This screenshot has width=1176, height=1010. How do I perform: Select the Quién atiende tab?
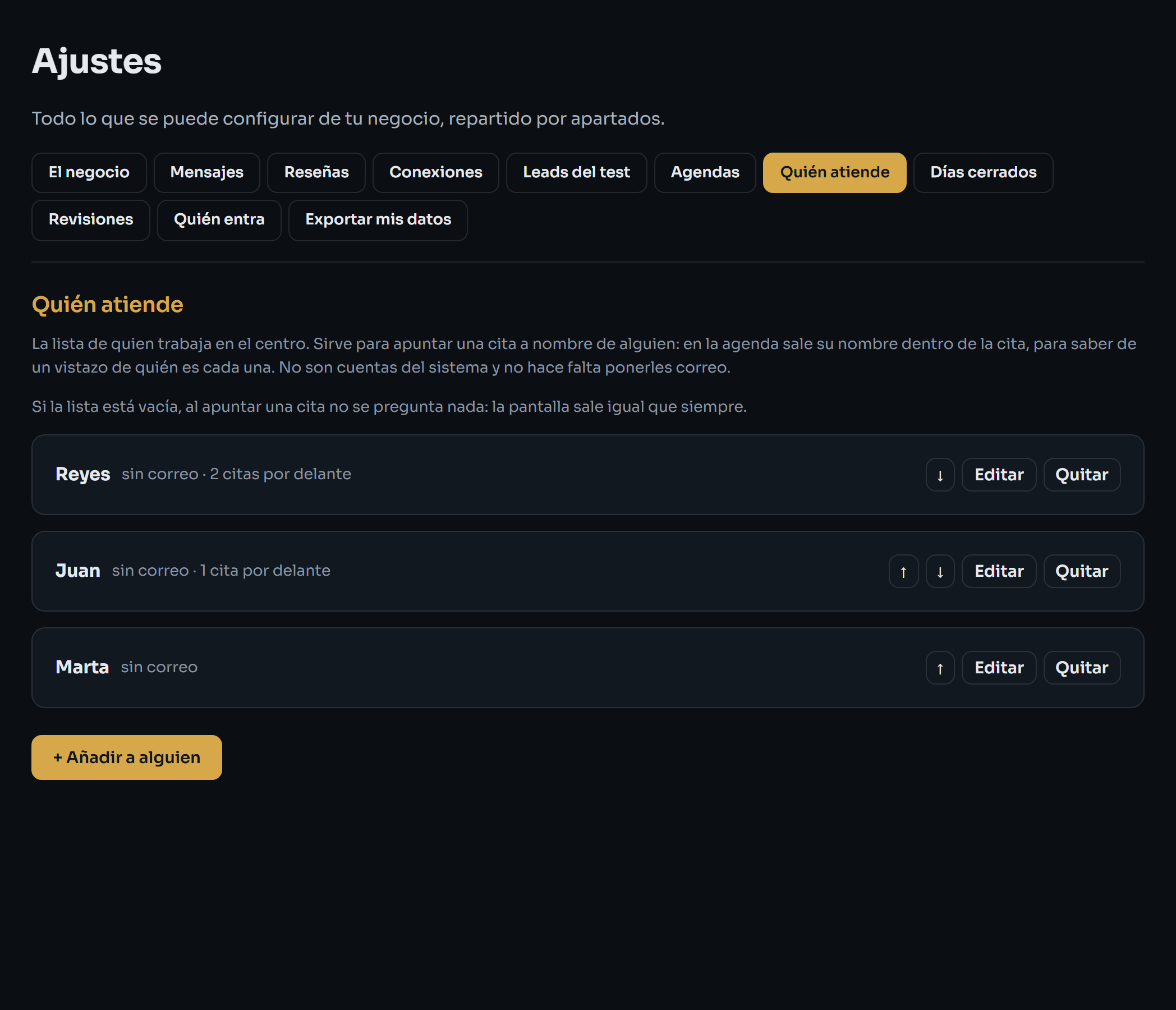coord(834,173)
